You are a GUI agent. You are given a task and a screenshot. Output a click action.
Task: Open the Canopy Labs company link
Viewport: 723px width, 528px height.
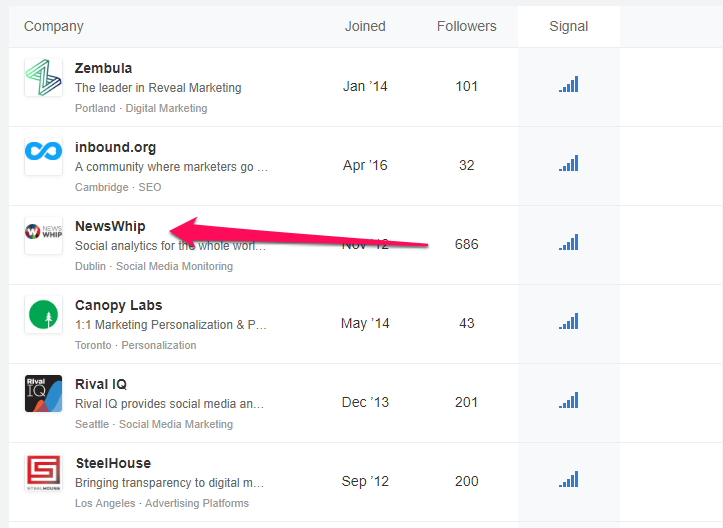pos(119,306)
